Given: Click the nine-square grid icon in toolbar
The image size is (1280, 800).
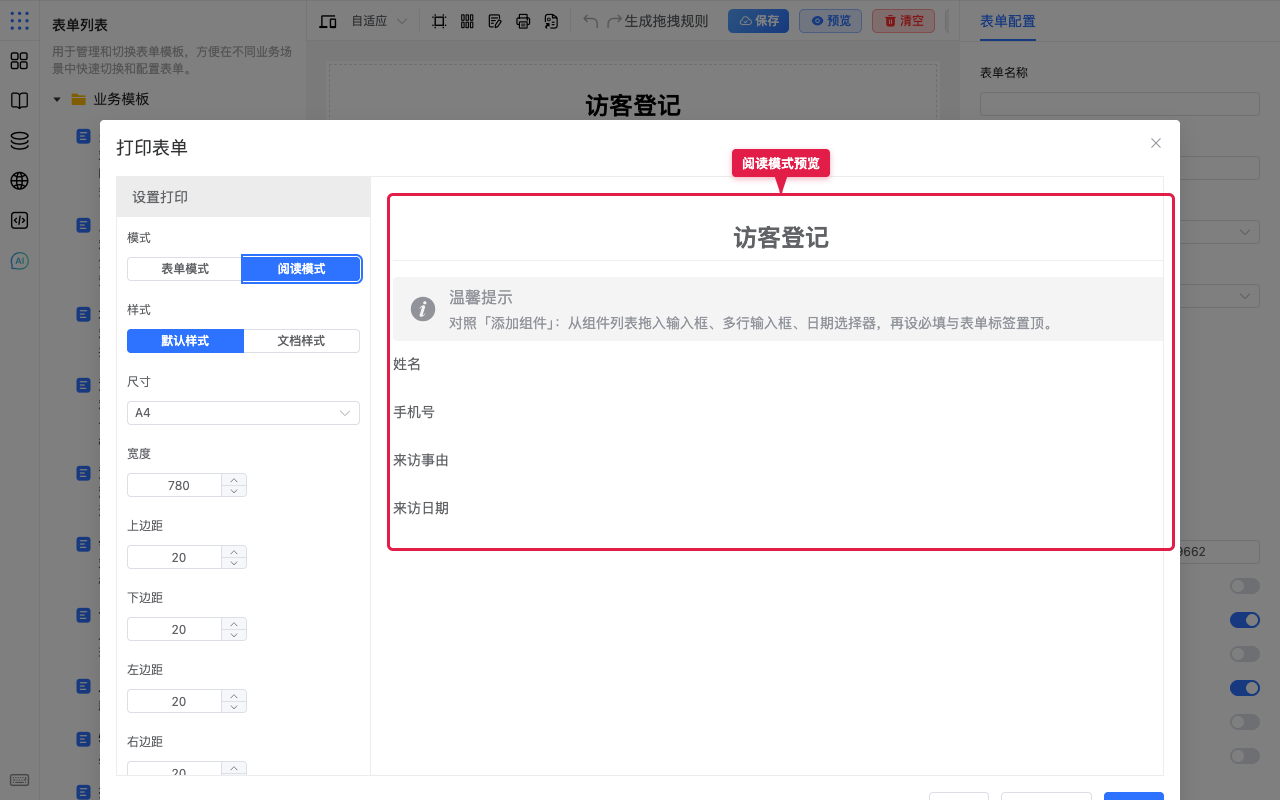Looking at the screenshot, I should click(x=467, y=21).
